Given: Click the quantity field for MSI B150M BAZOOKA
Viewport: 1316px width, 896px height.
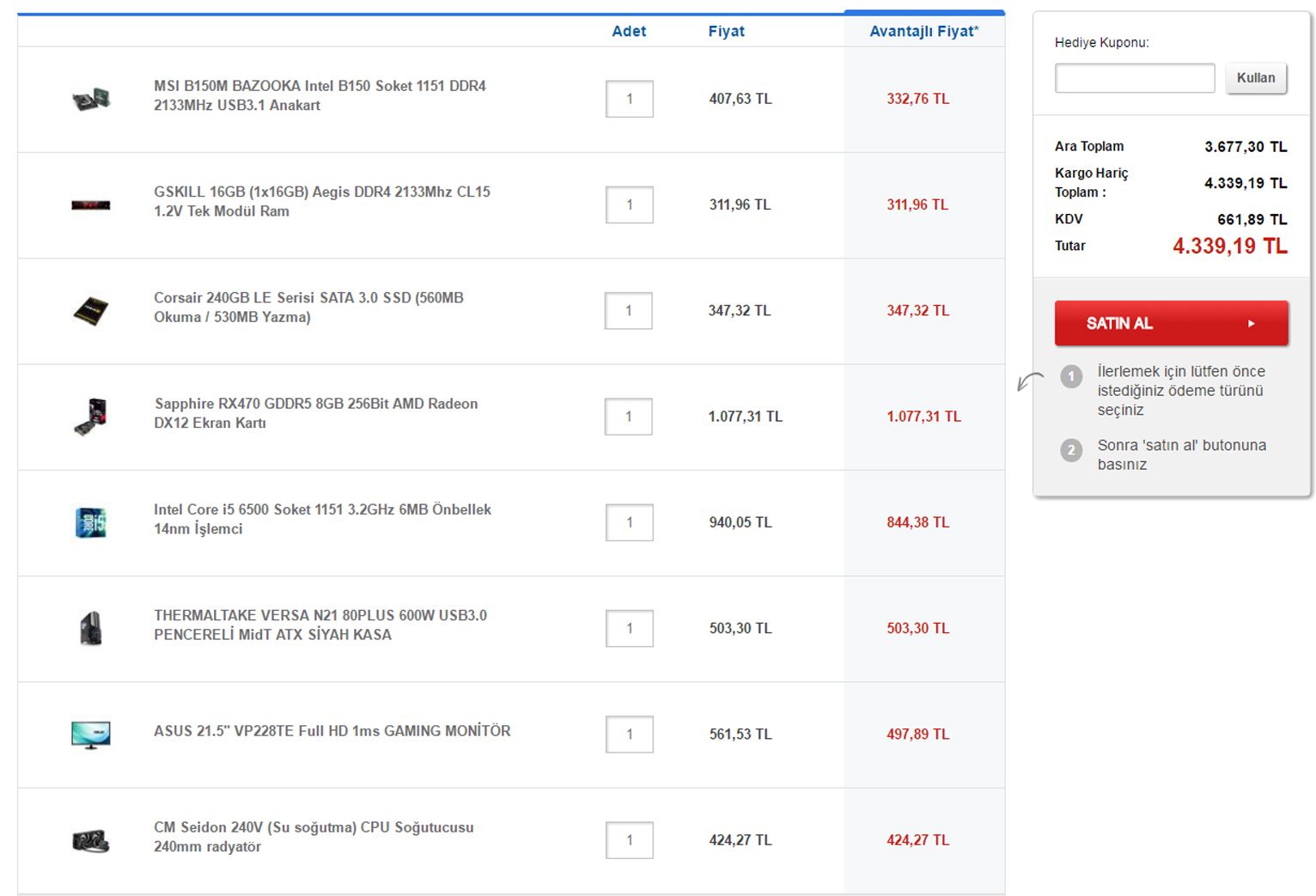Looking at the screenshot, I should point(630,99).
